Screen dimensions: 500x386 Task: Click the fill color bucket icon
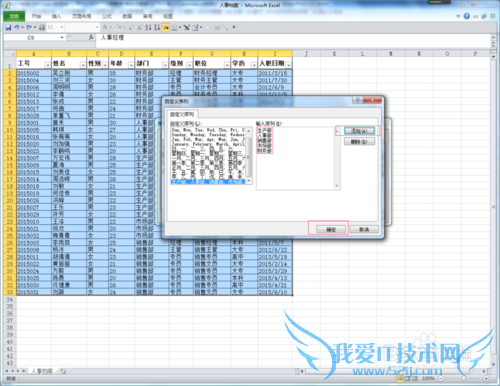click(x=118, y=27)
